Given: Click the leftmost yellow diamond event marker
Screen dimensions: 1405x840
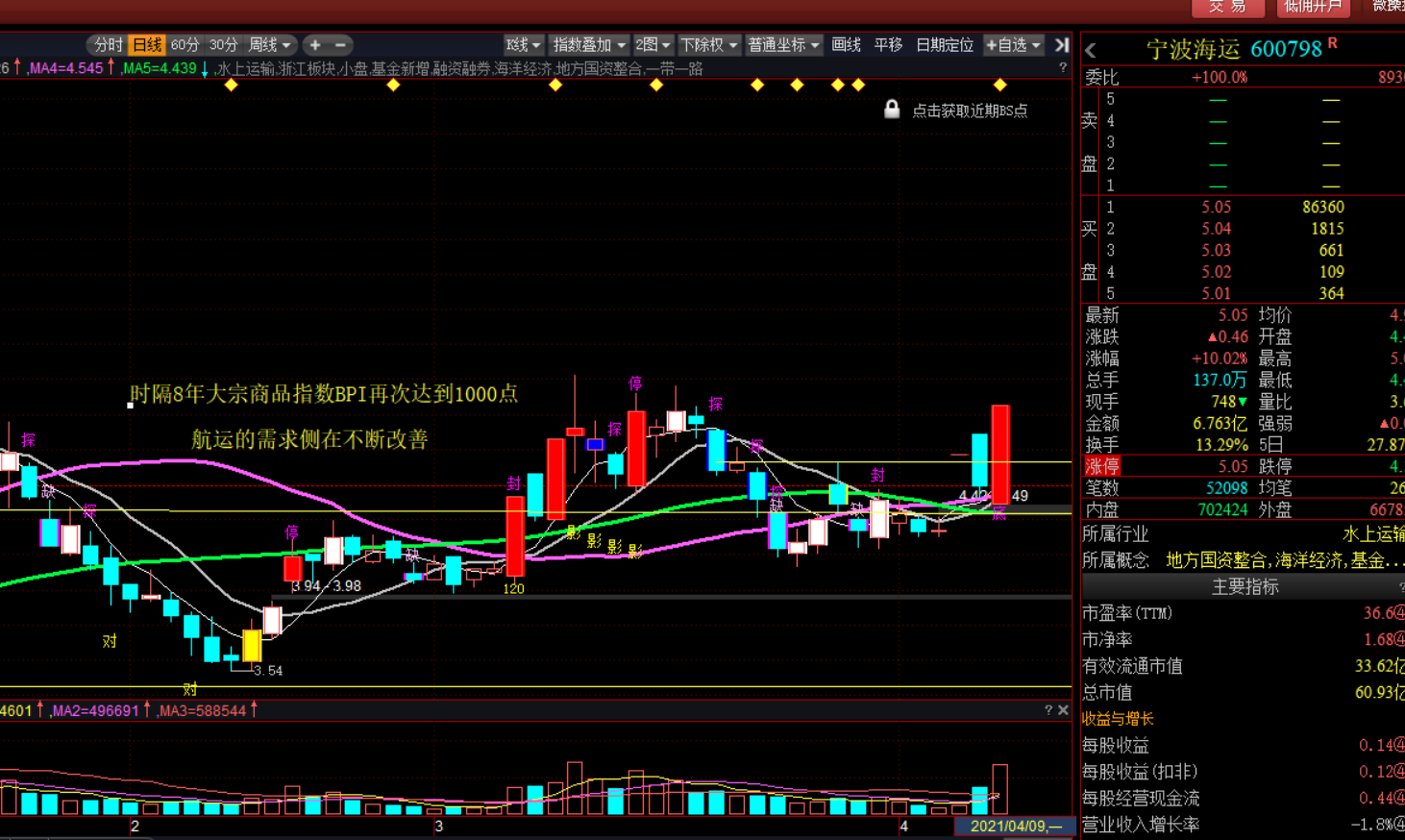Looking at the screenshot, I should (x=231, y=86).
